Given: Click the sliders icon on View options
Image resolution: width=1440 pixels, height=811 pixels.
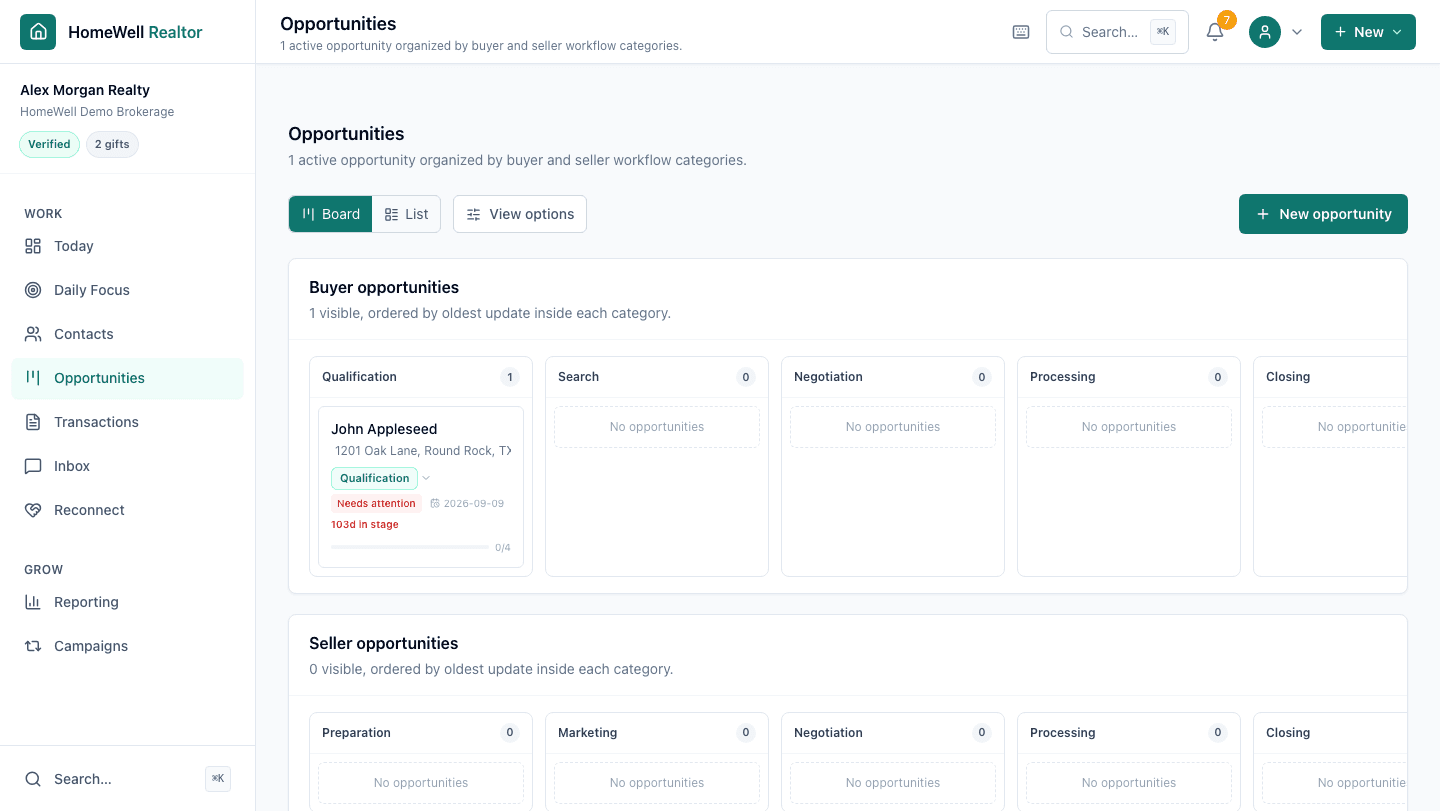Looking at the screenshot, I should (474, 214).
